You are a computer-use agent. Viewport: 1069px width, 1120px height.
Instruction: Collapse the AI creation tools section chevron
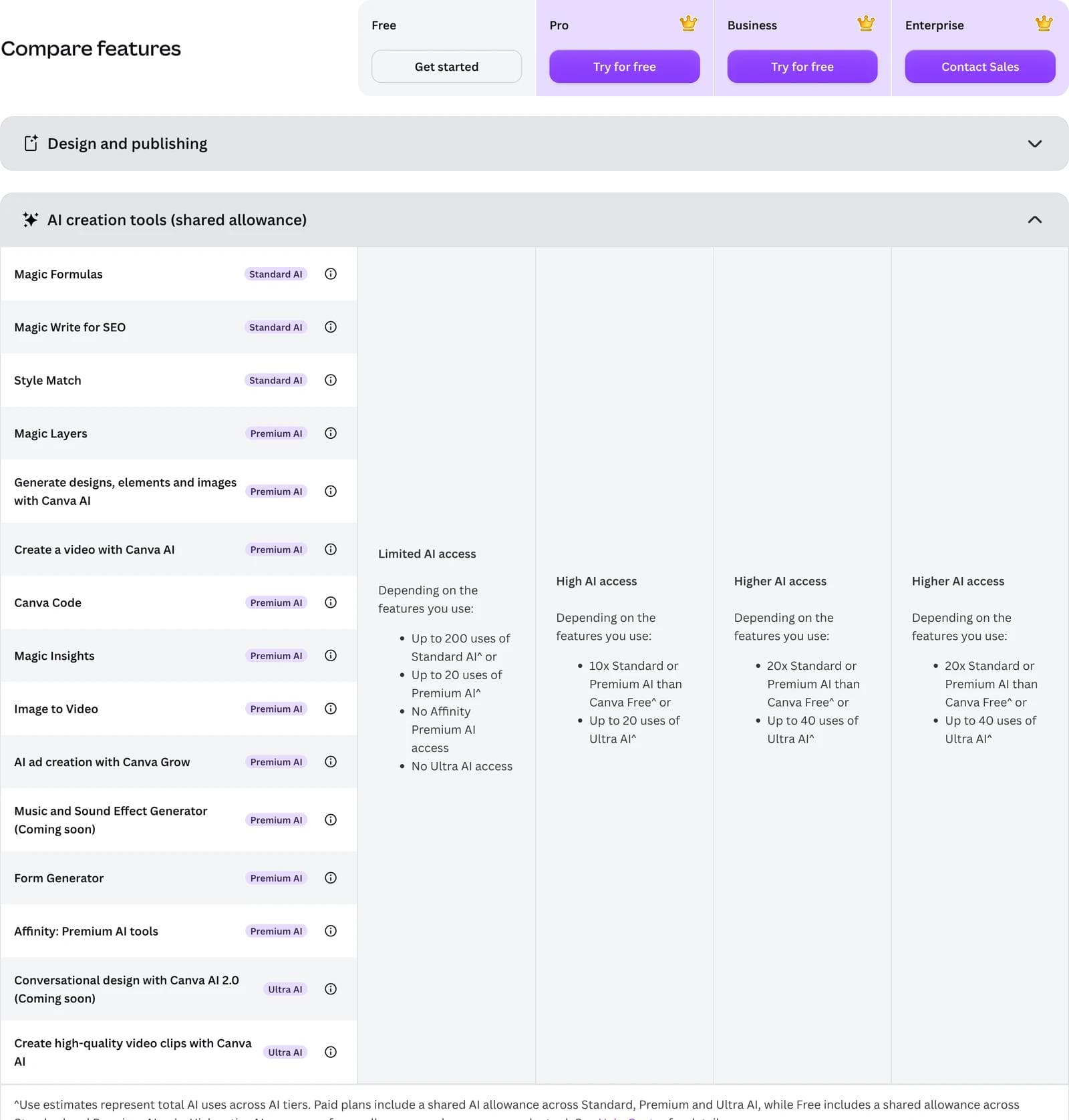coord(1034,220)
